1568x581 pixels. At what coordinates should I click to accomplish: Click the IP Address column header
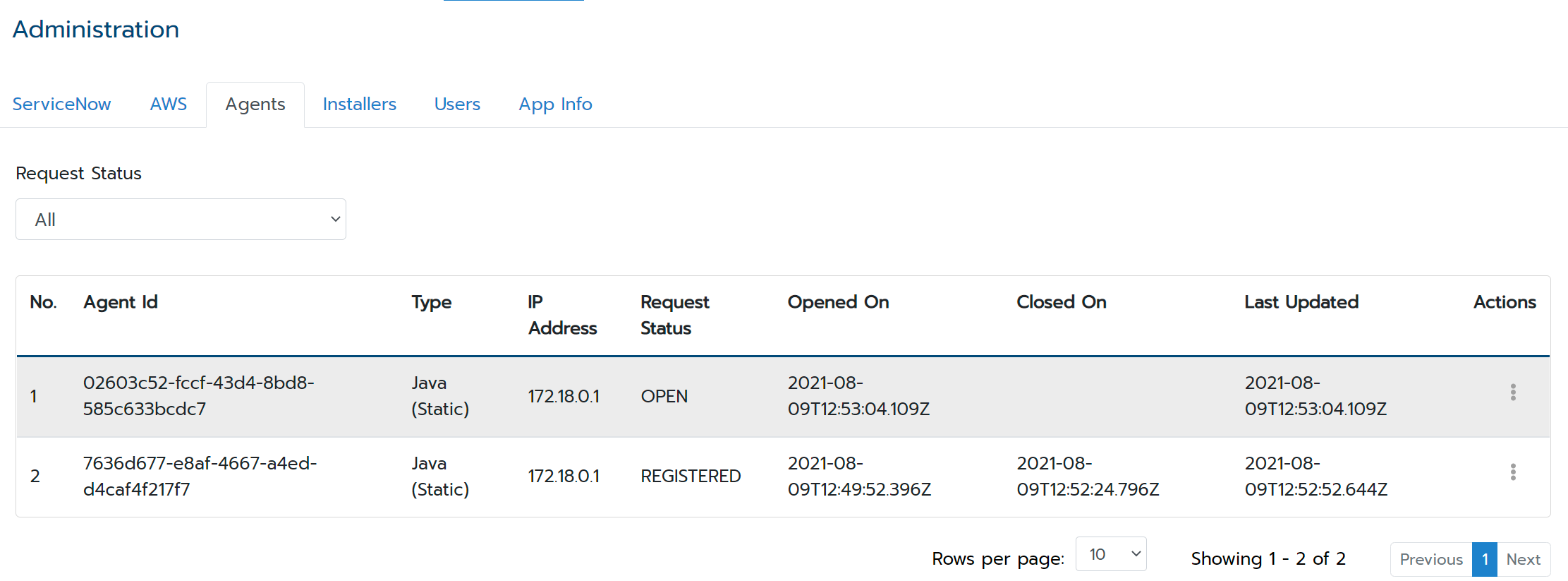[562, 315]
